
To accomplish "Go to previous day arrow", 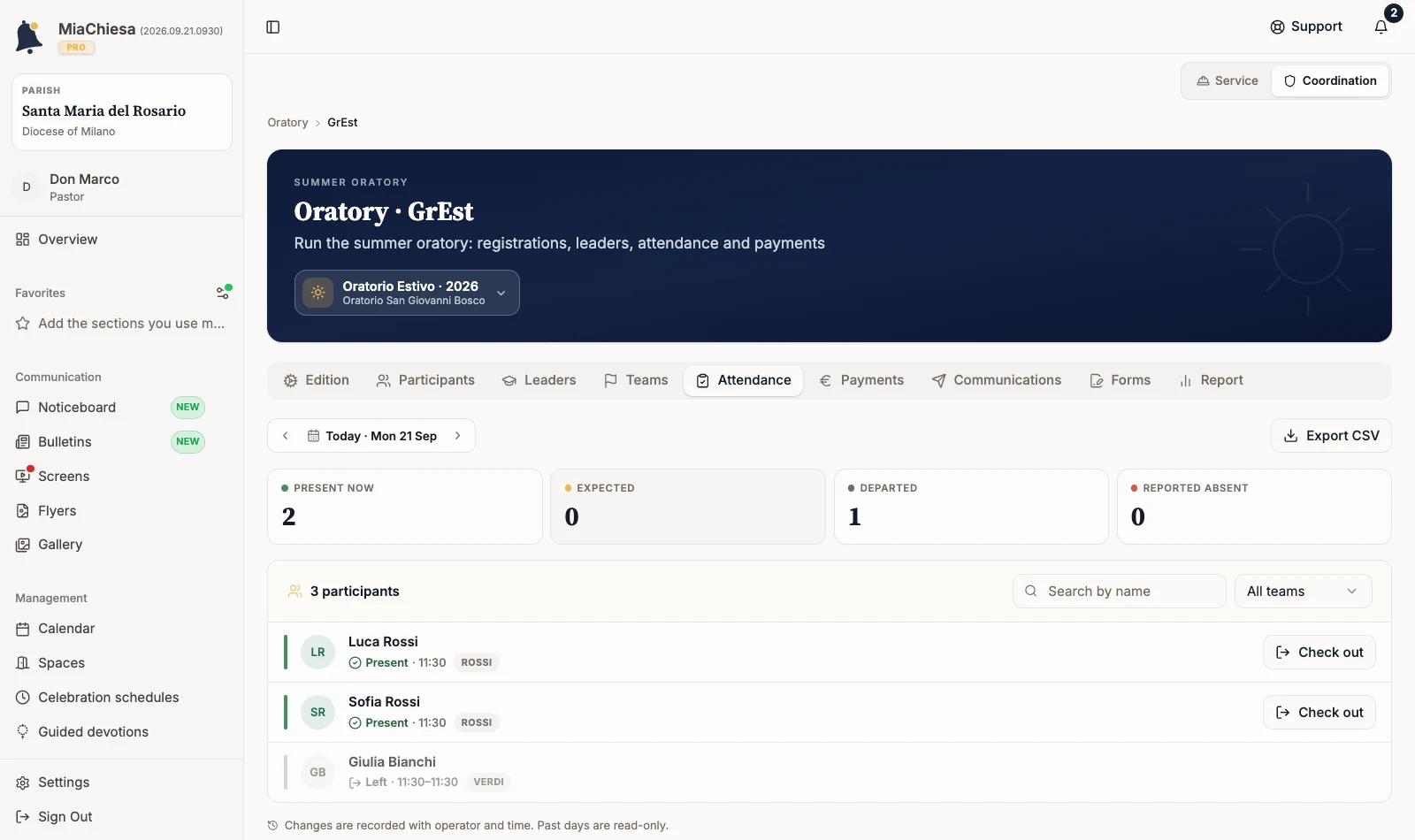I will [x=286, y=436].
